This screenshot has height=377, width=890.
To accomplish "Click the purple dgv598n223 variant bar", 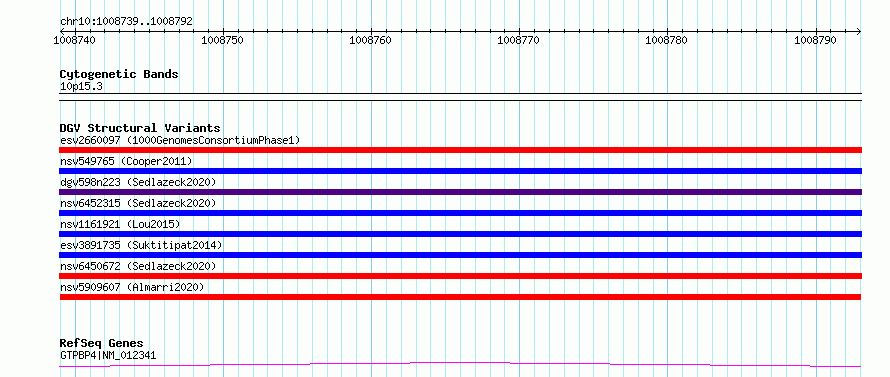I will [460, 192].
